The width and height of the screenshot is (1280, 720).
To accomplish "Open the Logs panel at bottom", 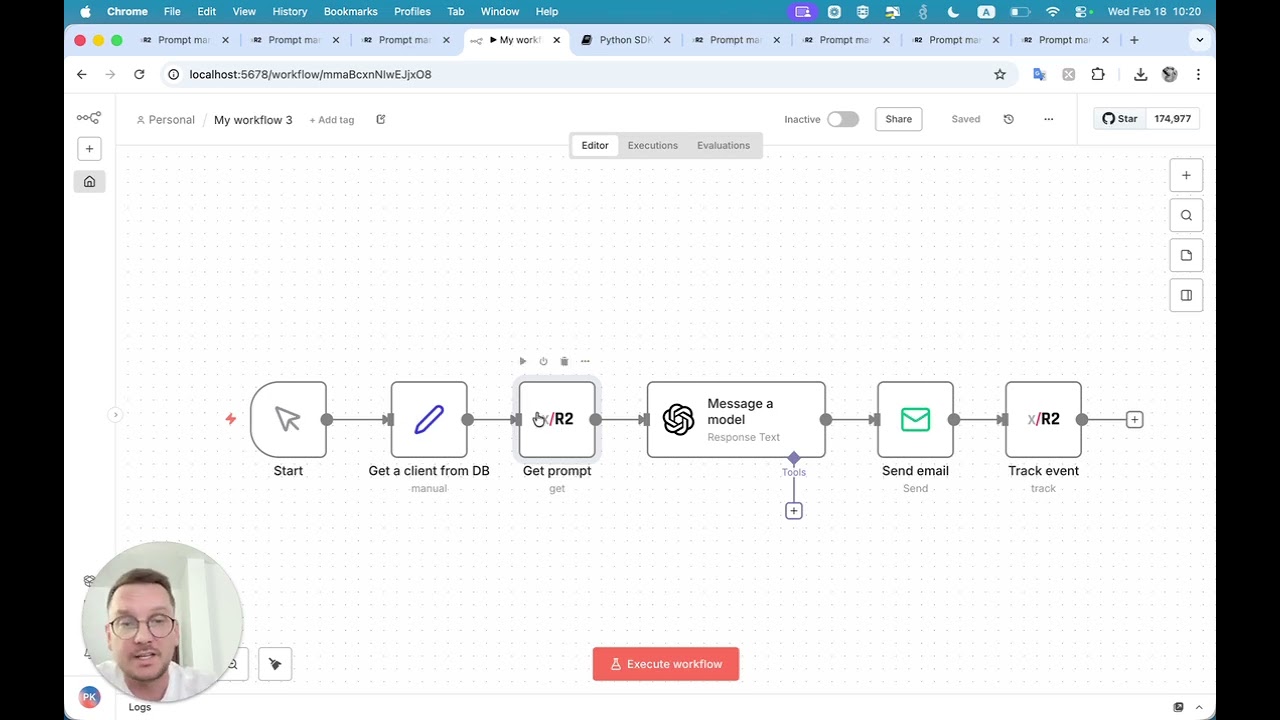I will coord(140,707).
